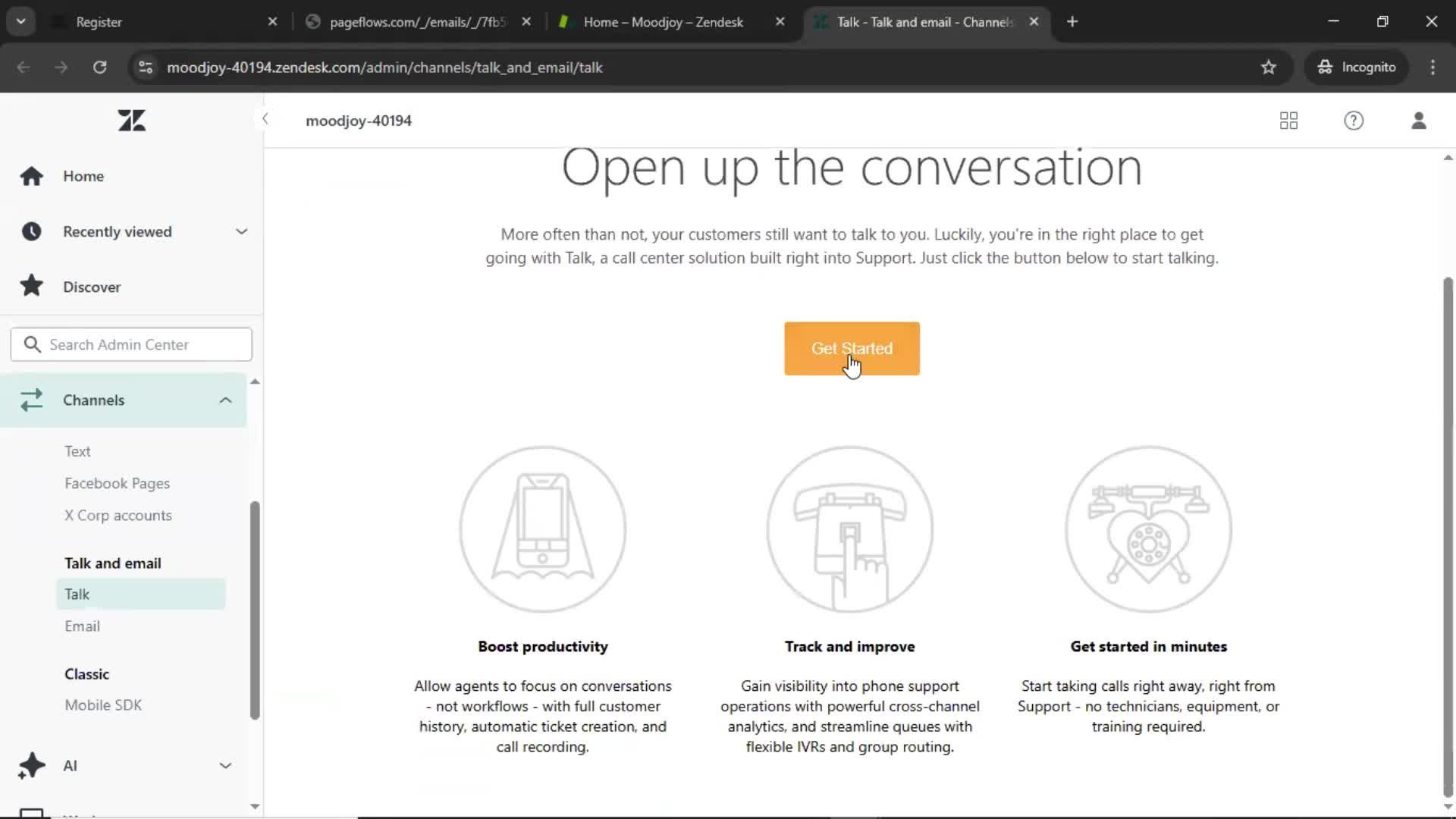1456x819 pixels.
Task: Click the Track and improve heading
Action: coord(849,647)
